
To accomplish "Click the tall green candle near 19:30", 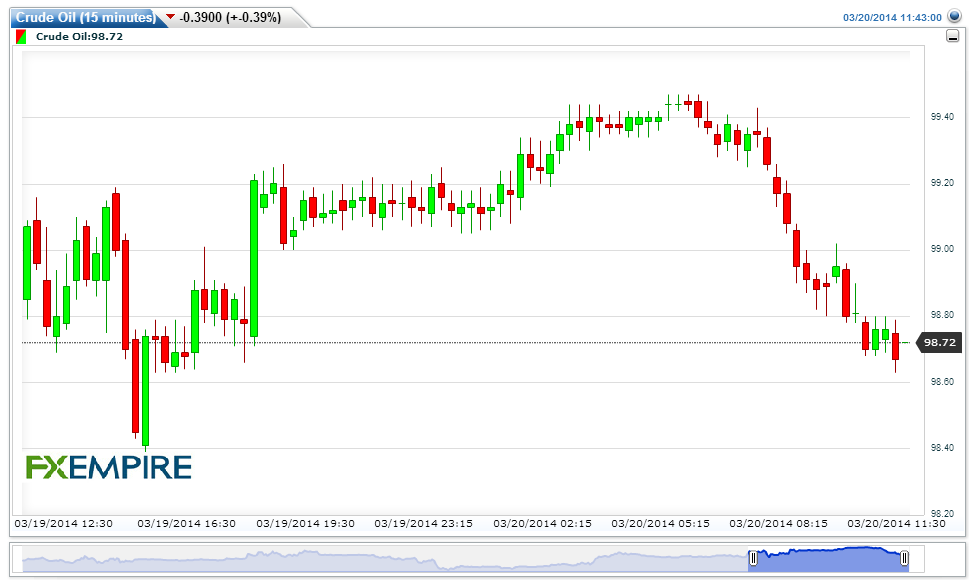I will pos(254,258).
